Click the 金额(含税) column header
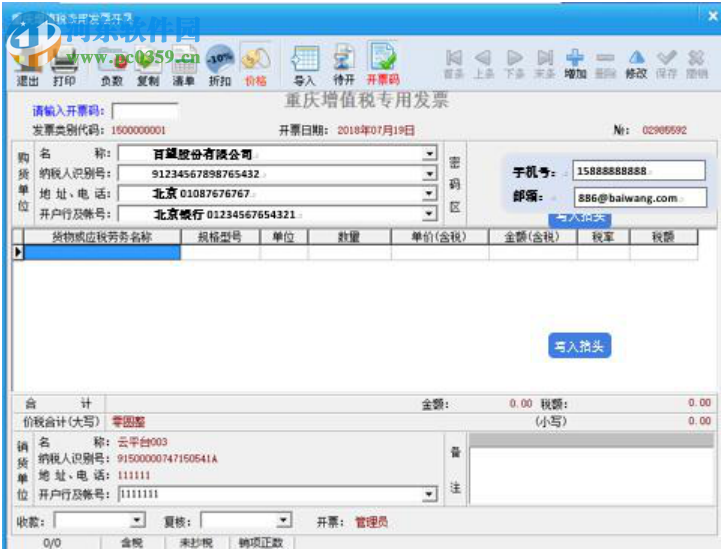This screenshot has height=552, width=726. pyautogui.click(x=532, y=237)
